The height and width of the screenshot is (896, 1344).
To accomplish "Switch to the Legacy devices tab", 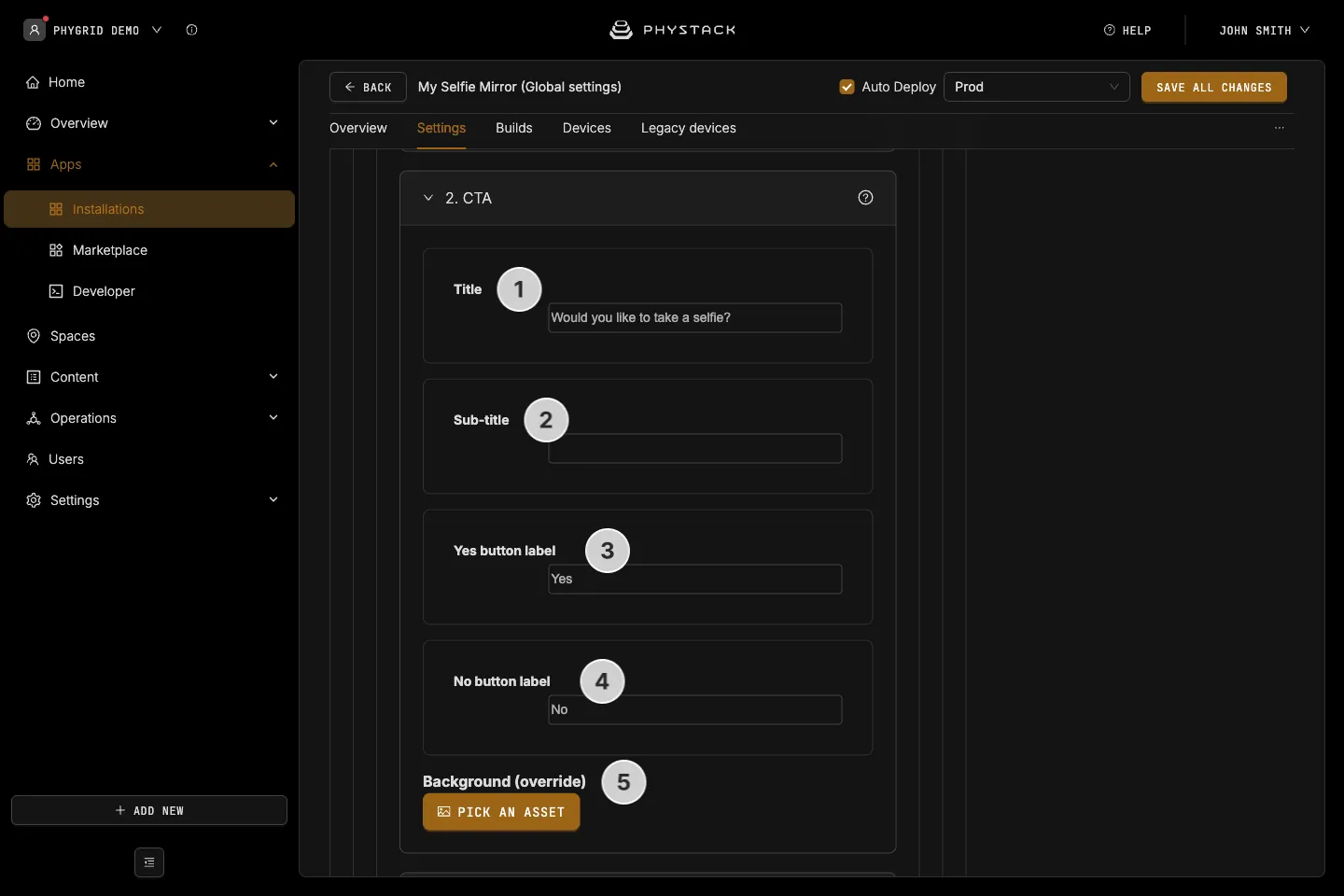I will coord(689,128).
